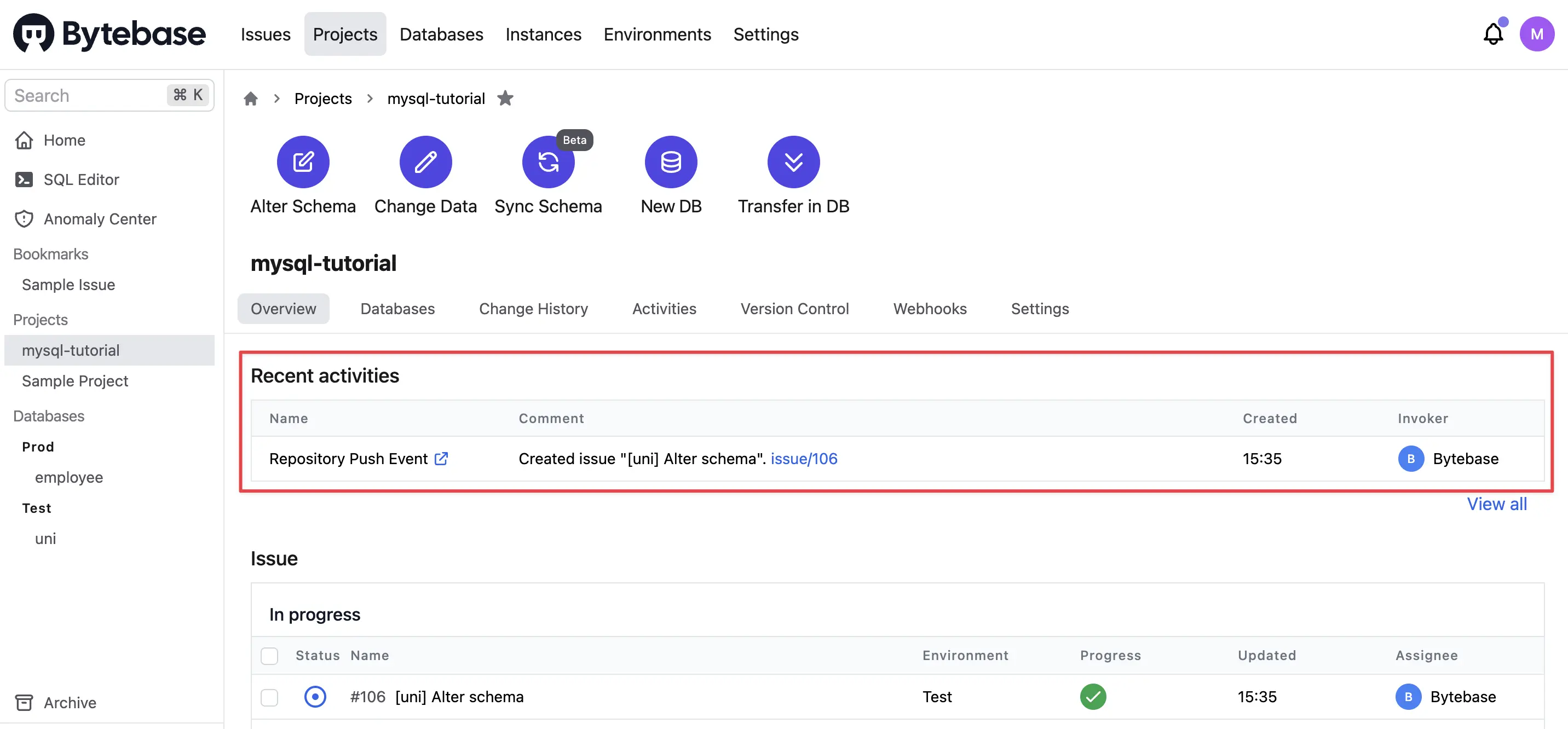Switch to the project Databases tab
Screen dimensions: 1568x729
click(397, 309)
